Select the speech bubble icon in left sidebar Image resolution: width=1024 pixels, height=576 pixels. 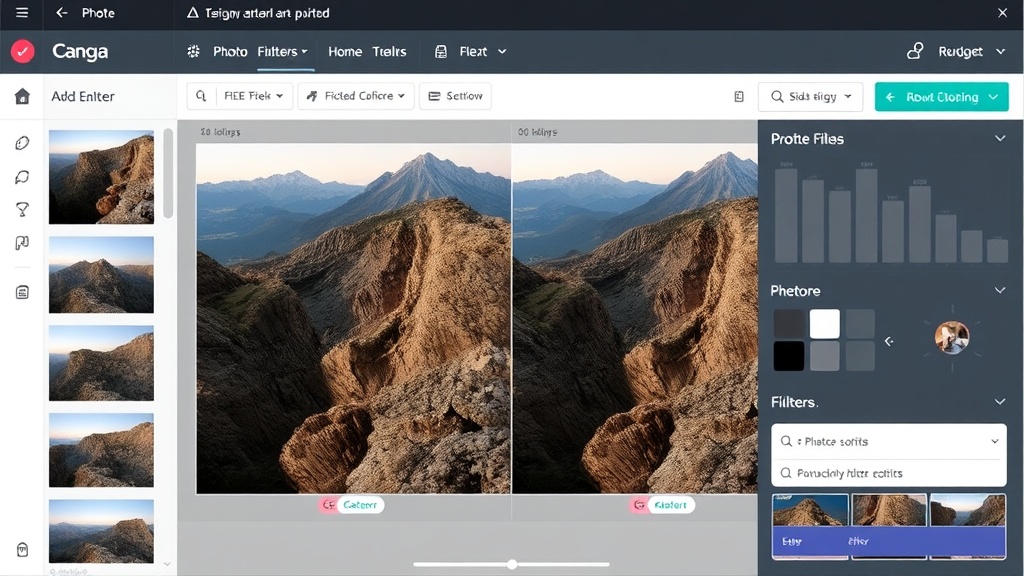pyautogui.click(x=22, y=177)
